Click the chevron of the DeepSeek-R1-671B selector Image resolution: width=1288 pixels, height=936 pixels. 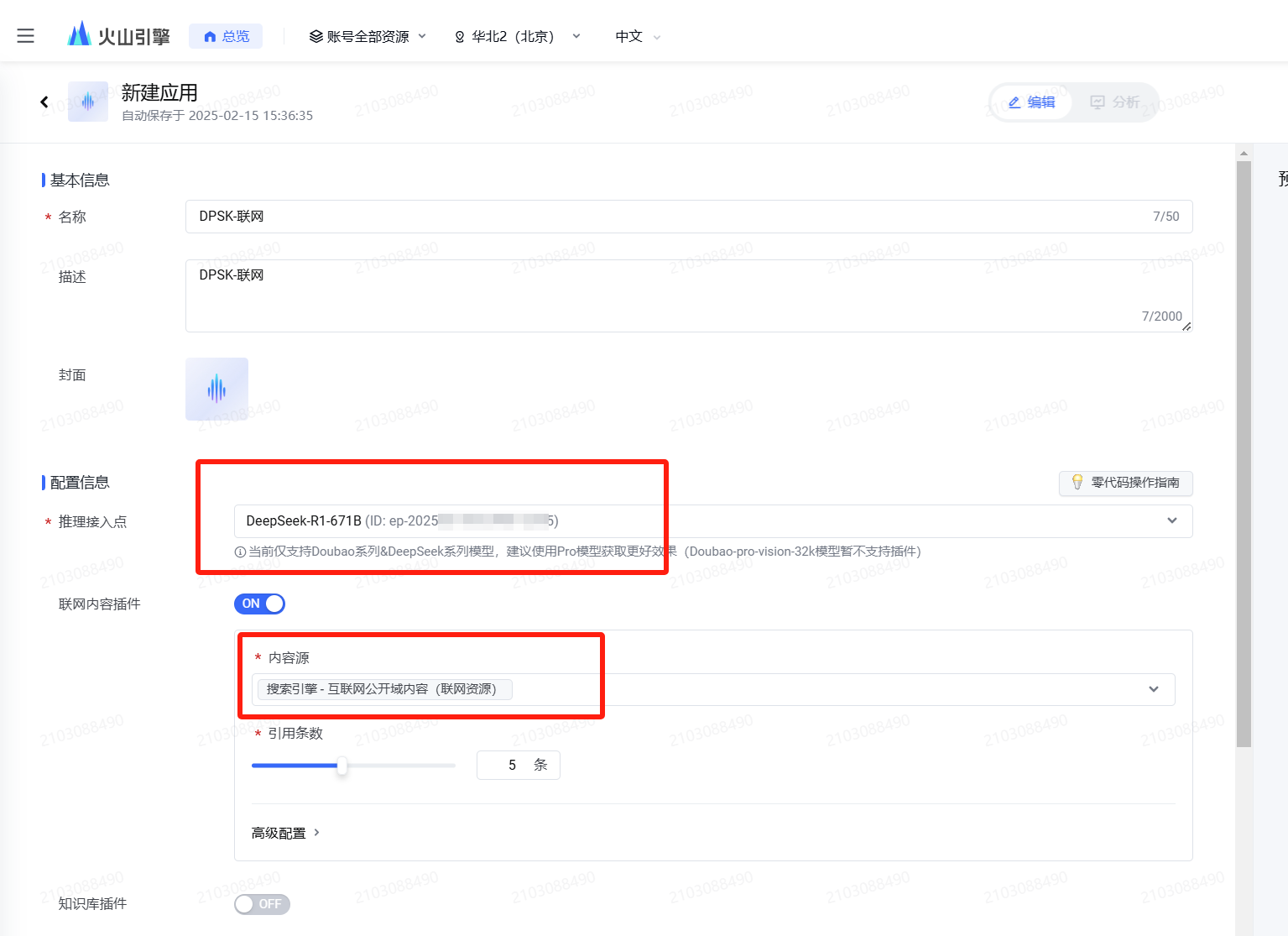click(x=1172, y=520)
